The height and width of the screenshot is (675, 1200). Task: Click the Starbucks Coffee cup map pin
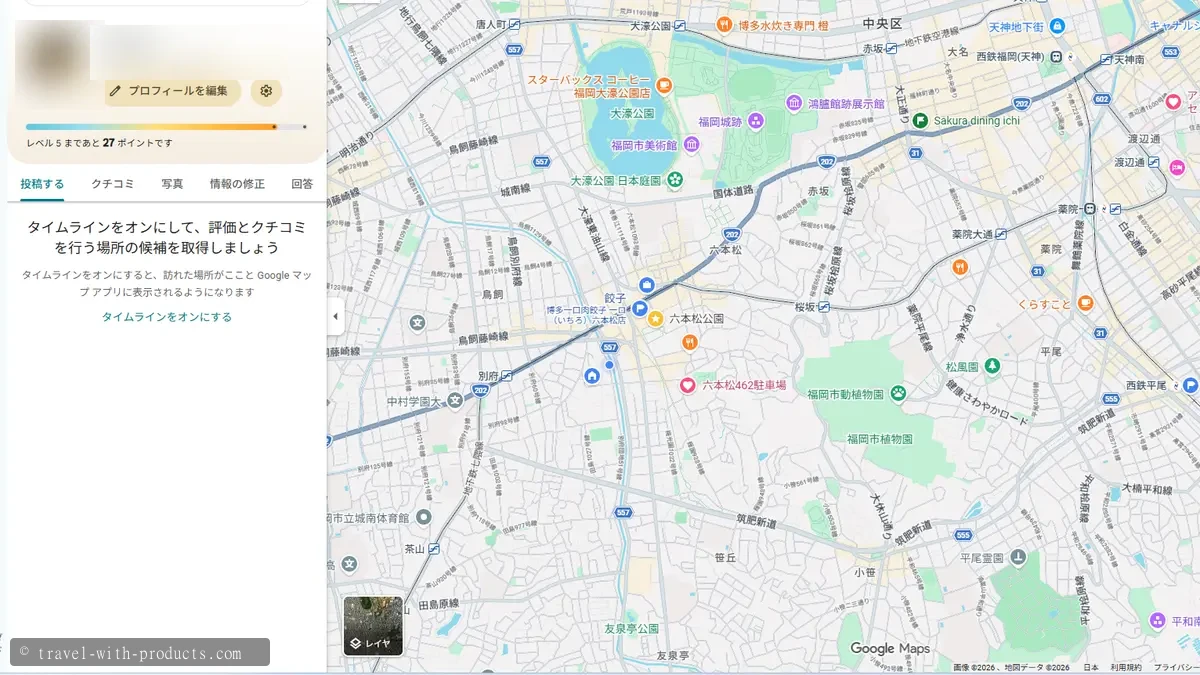[665, 86]
